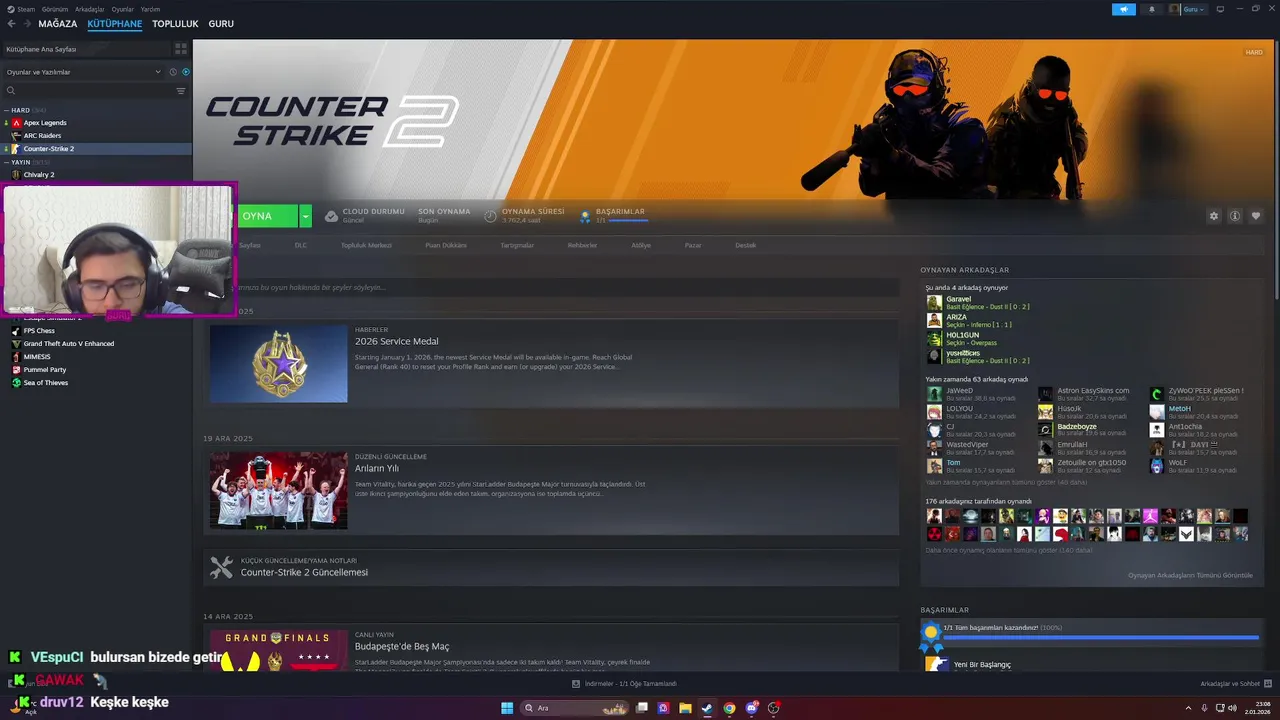1280x720 pixels.
Task: Open the Destek tab
Action: pos(746,245)
